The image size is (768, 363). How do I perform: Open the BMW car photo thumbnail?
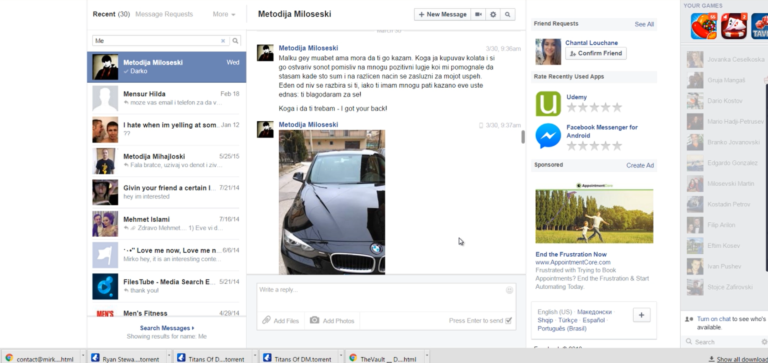(332, 202)
